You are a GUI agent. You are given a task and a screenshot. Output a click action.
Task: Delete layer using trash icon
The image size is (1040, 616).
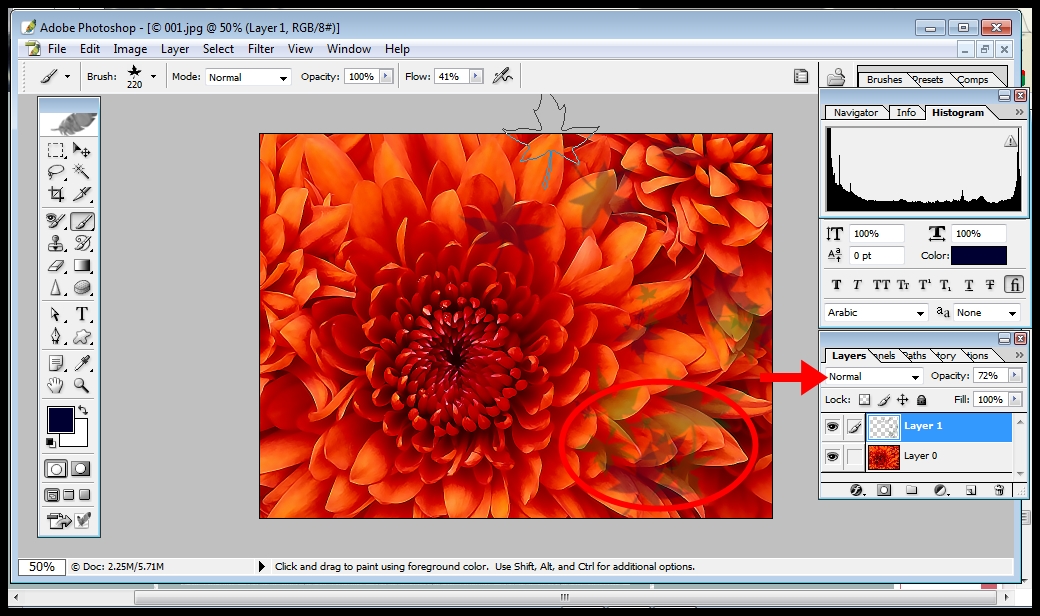pos(998,490)
